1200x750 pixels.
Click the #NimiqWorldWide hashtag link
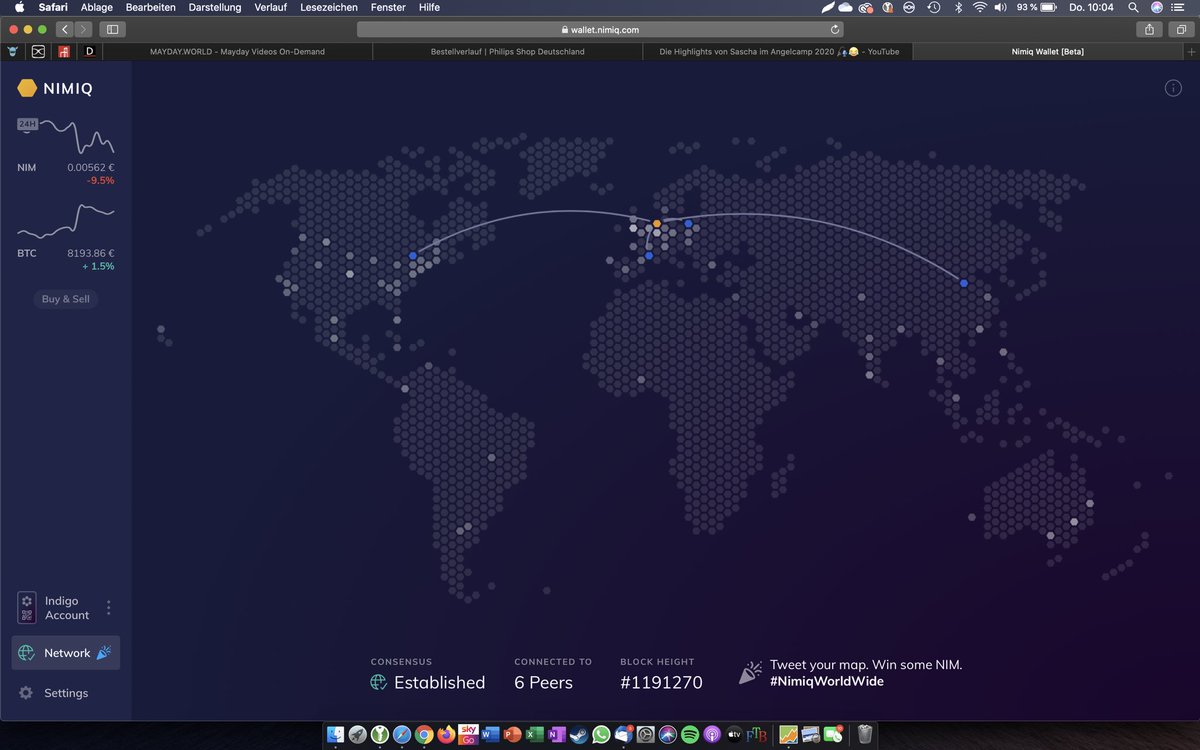pyautogui.click(x=827, y=681)
